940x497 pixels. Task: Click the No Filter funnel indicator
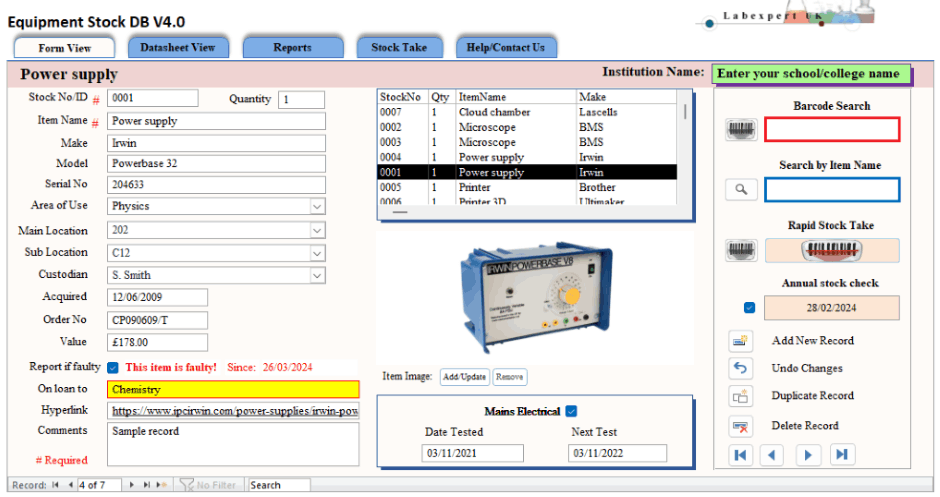[x=208, y=484]
